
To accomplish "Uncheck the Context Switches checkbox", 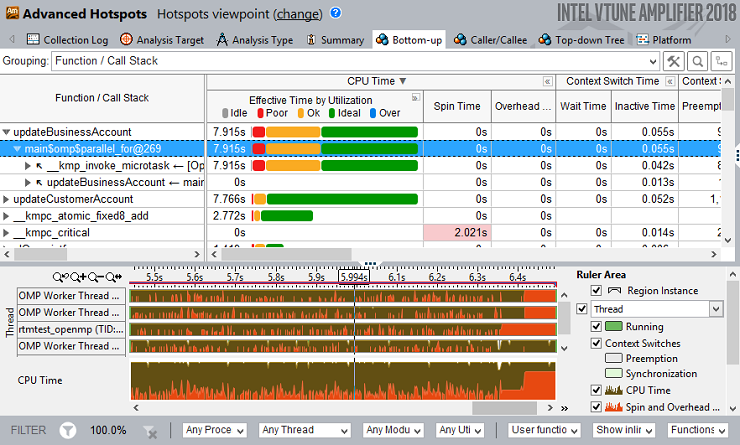I will point(598,343).
